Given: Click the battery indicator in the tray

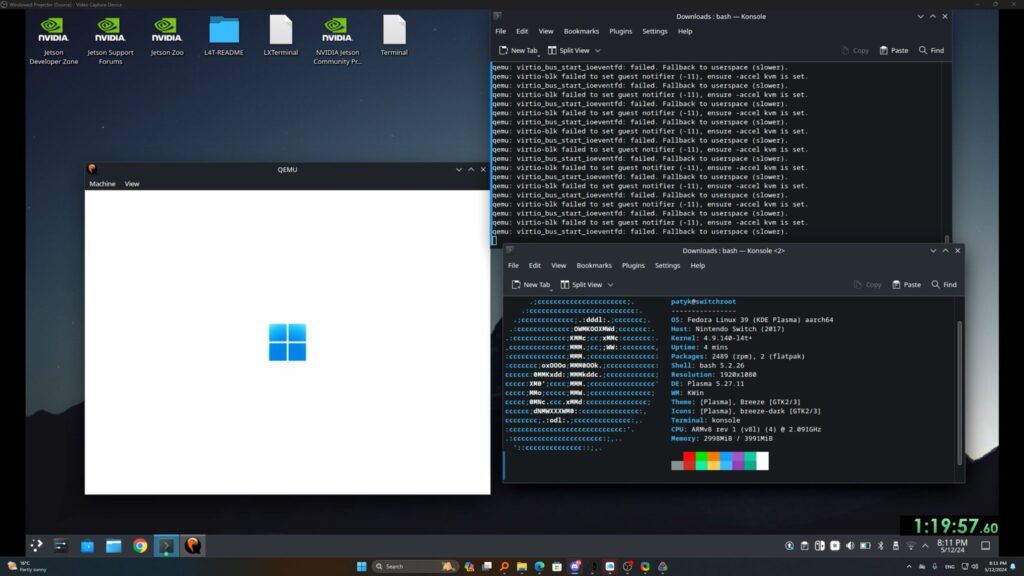Looking at the screenshot, I should pos(866,545).
